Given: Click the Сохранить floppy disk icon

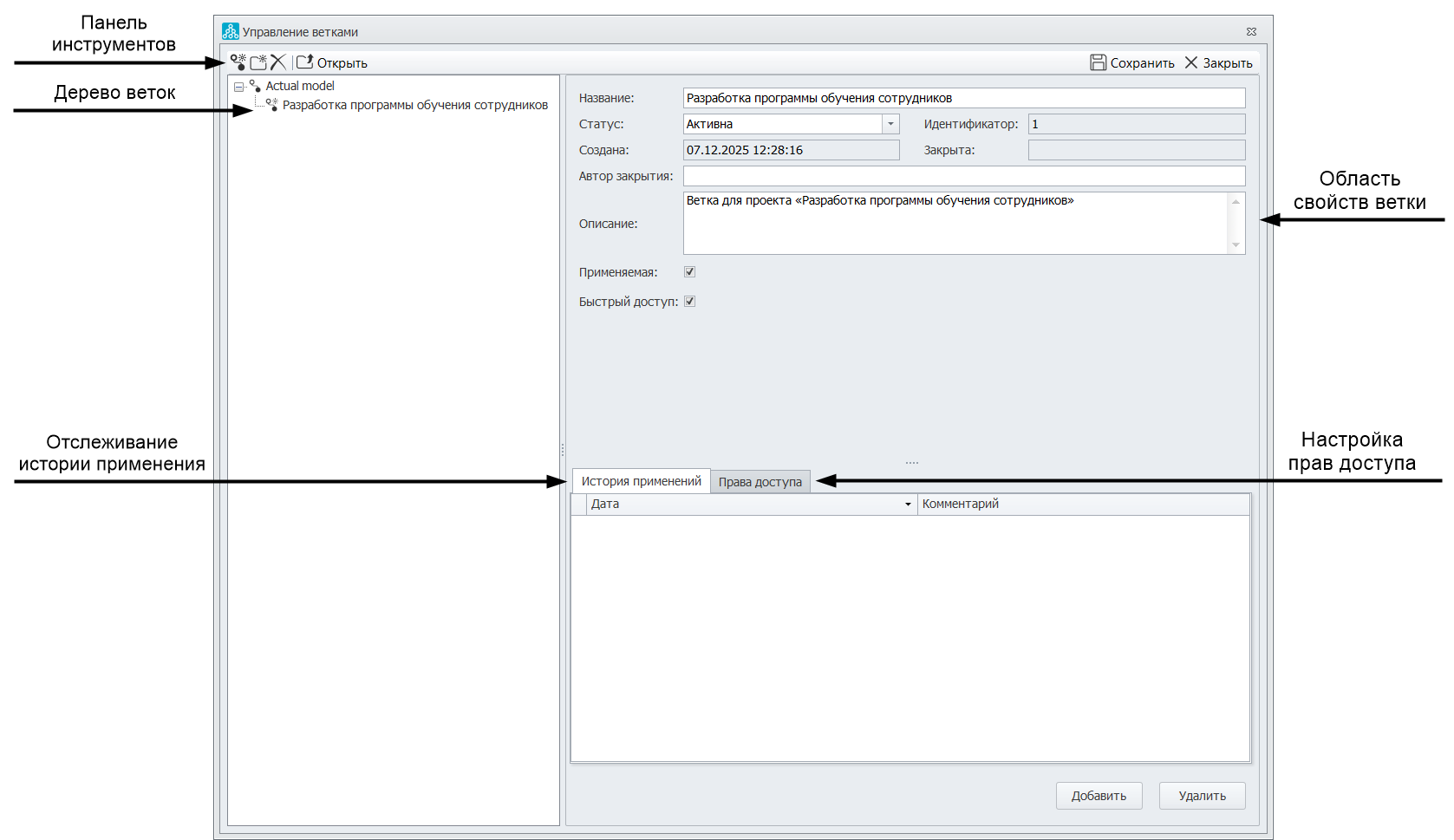Looking at the screenshot, I should tap(1098, 62).
